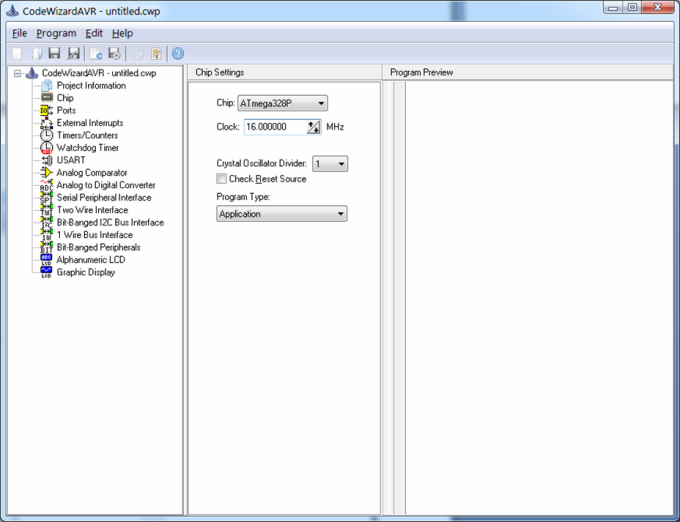Select Bit-Banged I2C Bus Interface item
Screen dimensions: 680x522
point(110,222)
